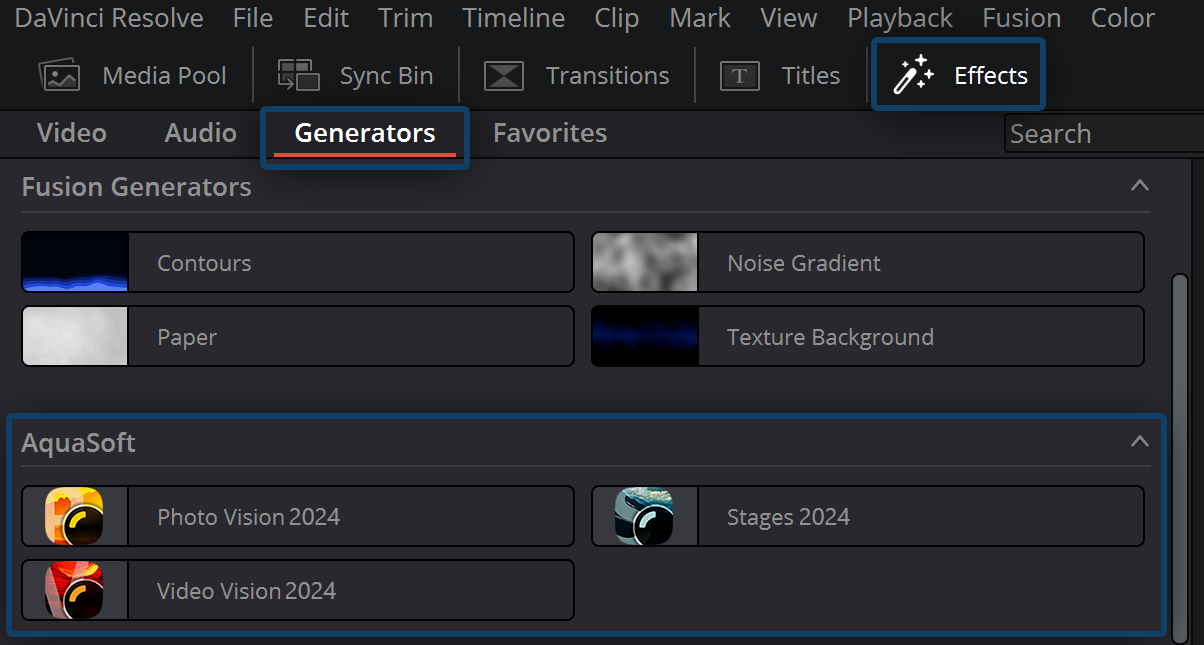Image resolution: width=1204 pixels, height=645 pixels.
Task: Click the Photo Vision 2024 app icon
Action: pos(74,516)
